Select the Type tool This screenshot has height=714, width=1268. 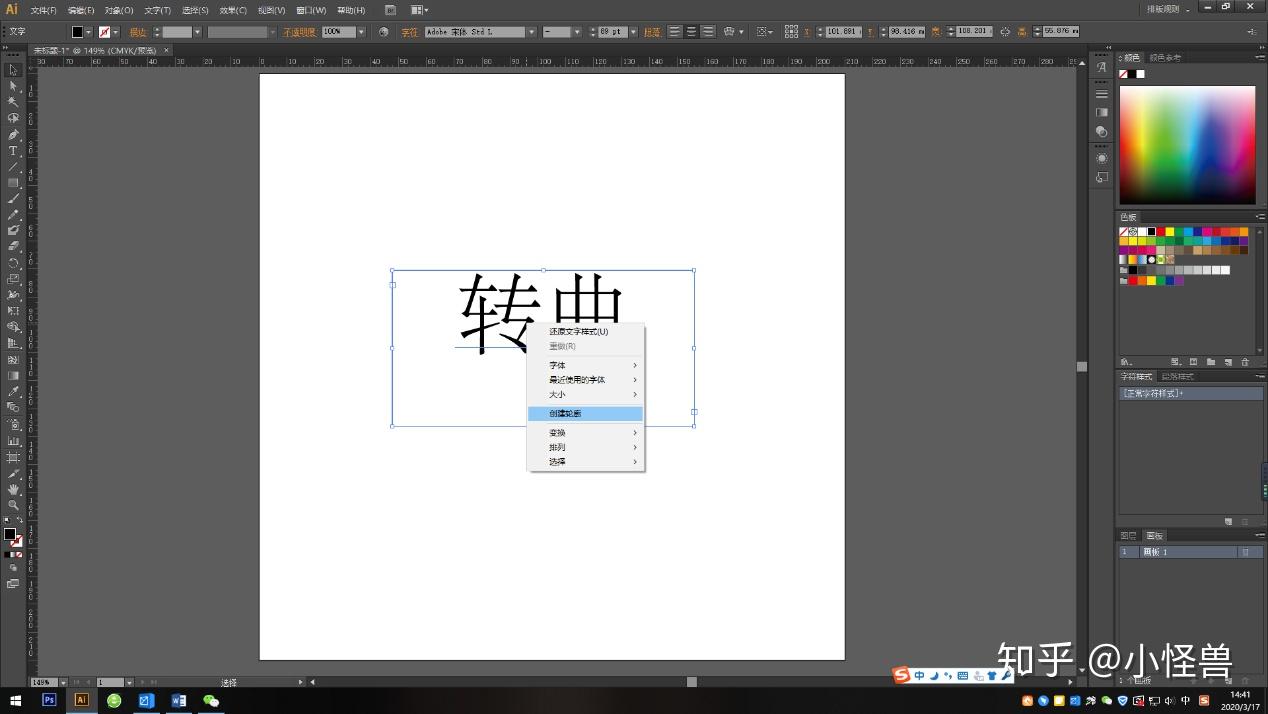13,151
